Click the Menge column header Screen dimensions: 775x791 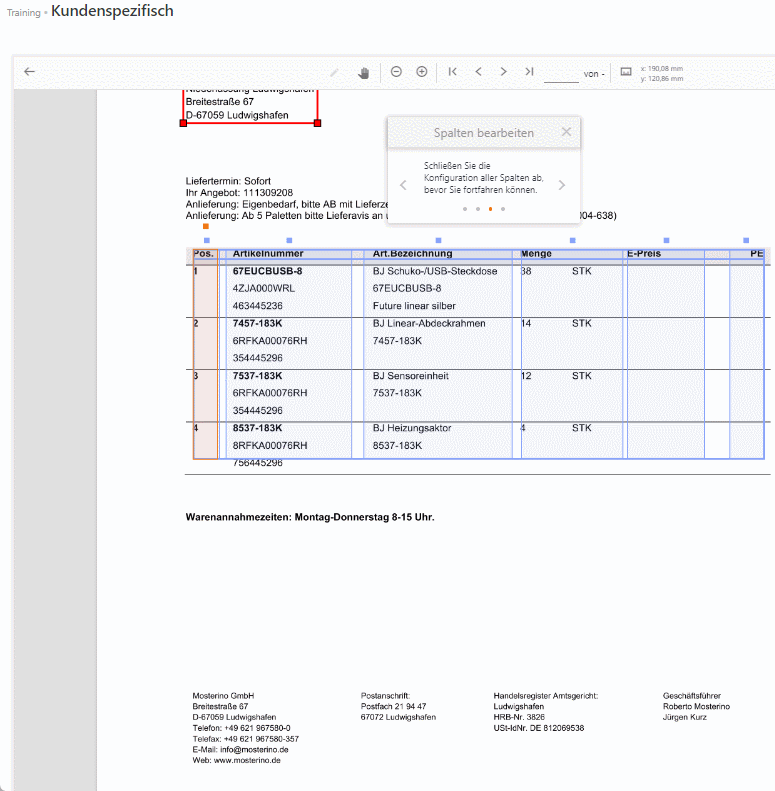coord(536,254)
